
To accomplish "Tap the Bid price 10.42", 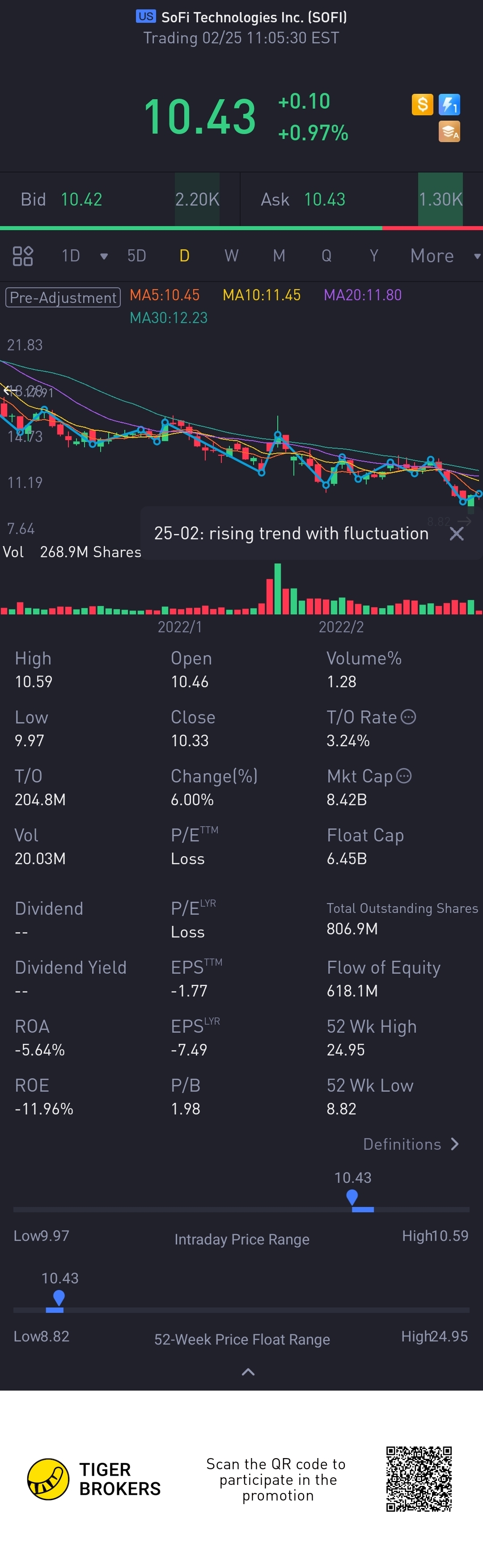I will click(x=81, y=200).
